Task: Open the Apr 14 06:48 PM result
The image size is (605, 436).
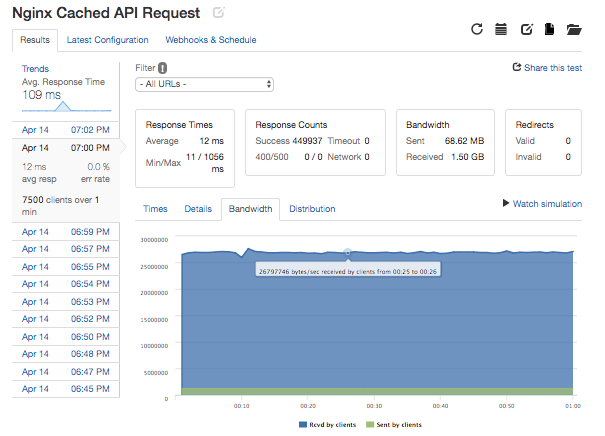Action: click(66, 354)
